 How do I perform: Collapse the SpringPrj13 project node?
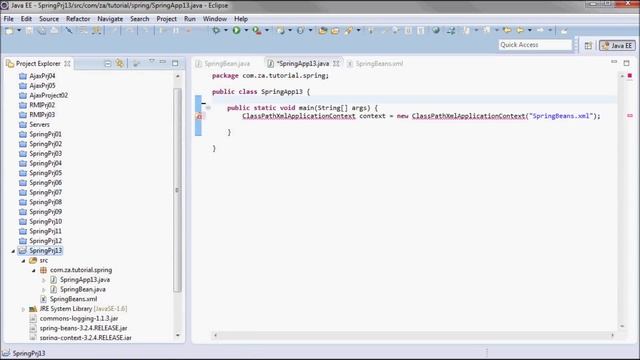pyautogui.click(x=13, y=251)
